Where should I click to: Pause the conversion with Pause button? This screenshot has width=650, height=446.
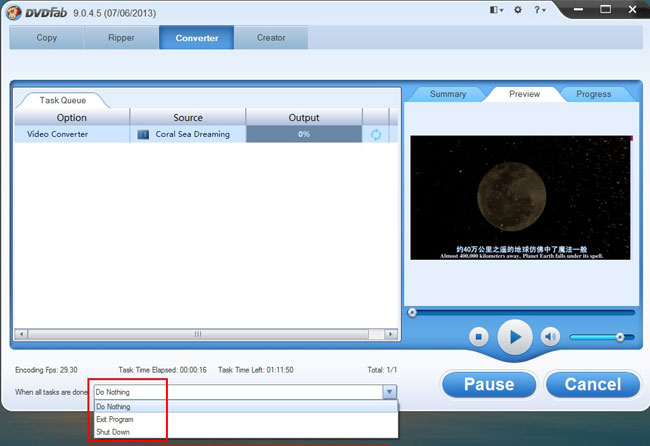click(x=489, y=384)
